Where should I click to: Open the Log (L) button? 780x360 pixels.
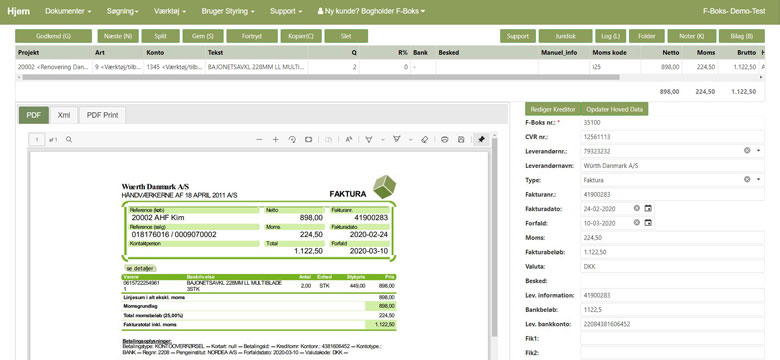610,36
